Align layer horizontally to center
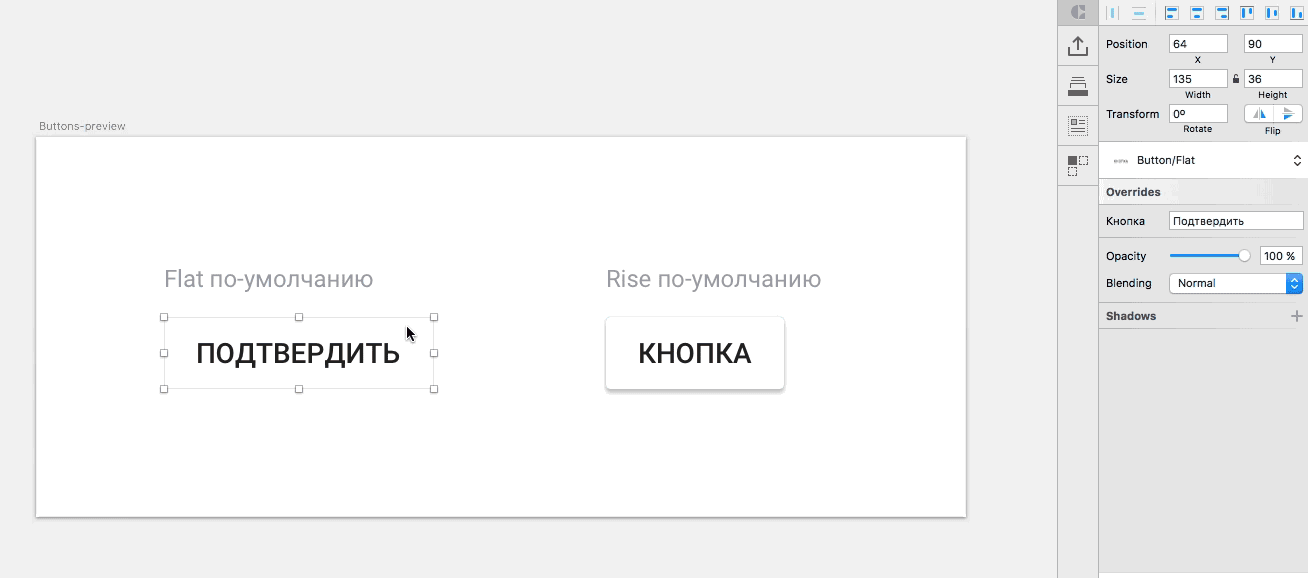Image resolution: width=1308 pixels, height=578 pixels. [x=1197, y=13]
